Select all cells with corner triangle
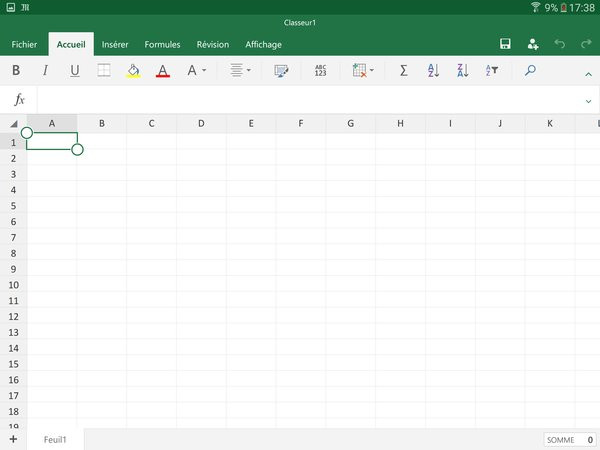600x450 pixels. [14, 124]
